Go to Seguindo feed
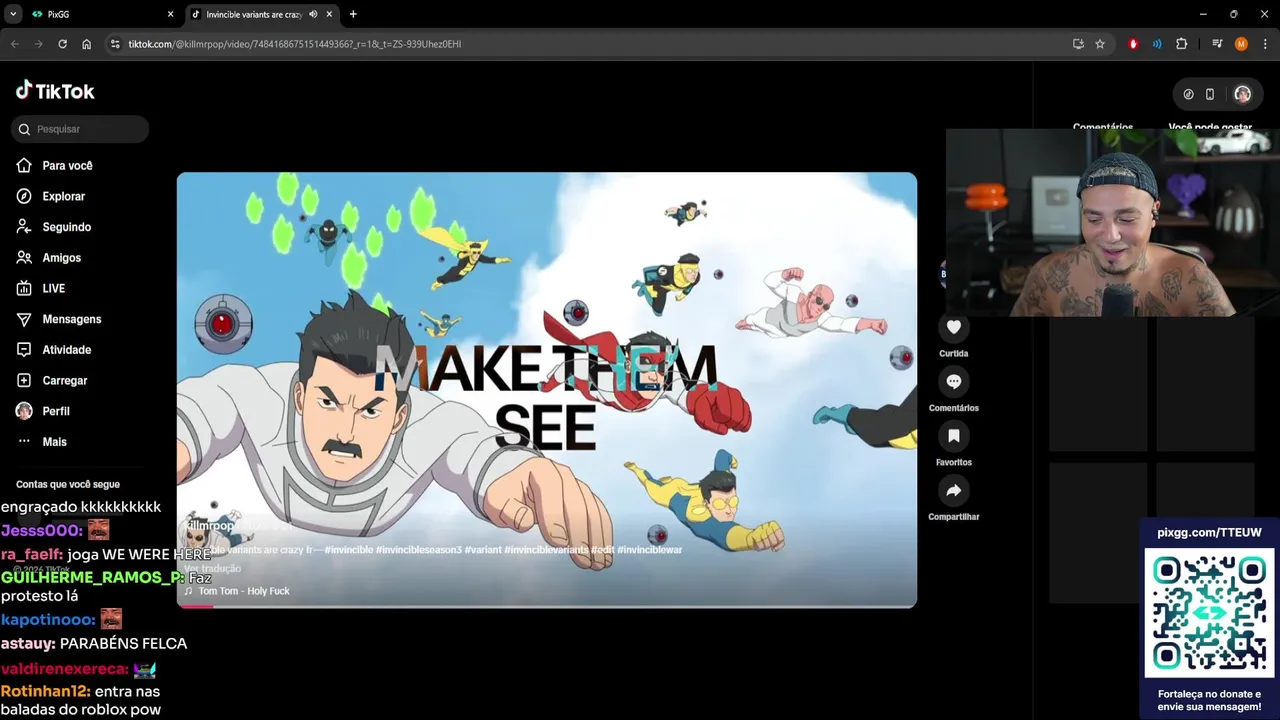Screen dimensions: 1280x720 53,227
